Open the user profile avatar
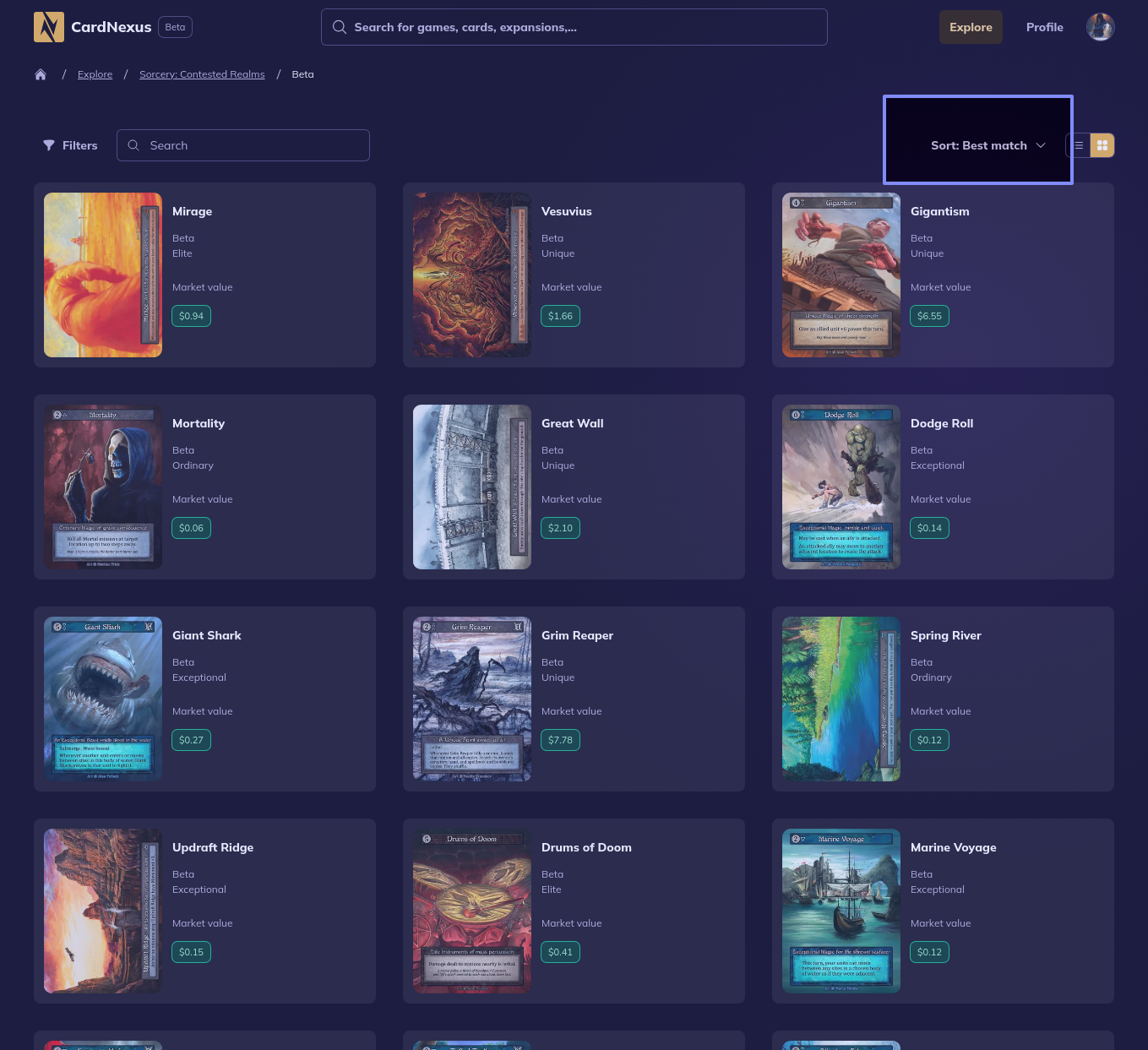This screenshot has width=1148, height=1050. pos(1100,27)
